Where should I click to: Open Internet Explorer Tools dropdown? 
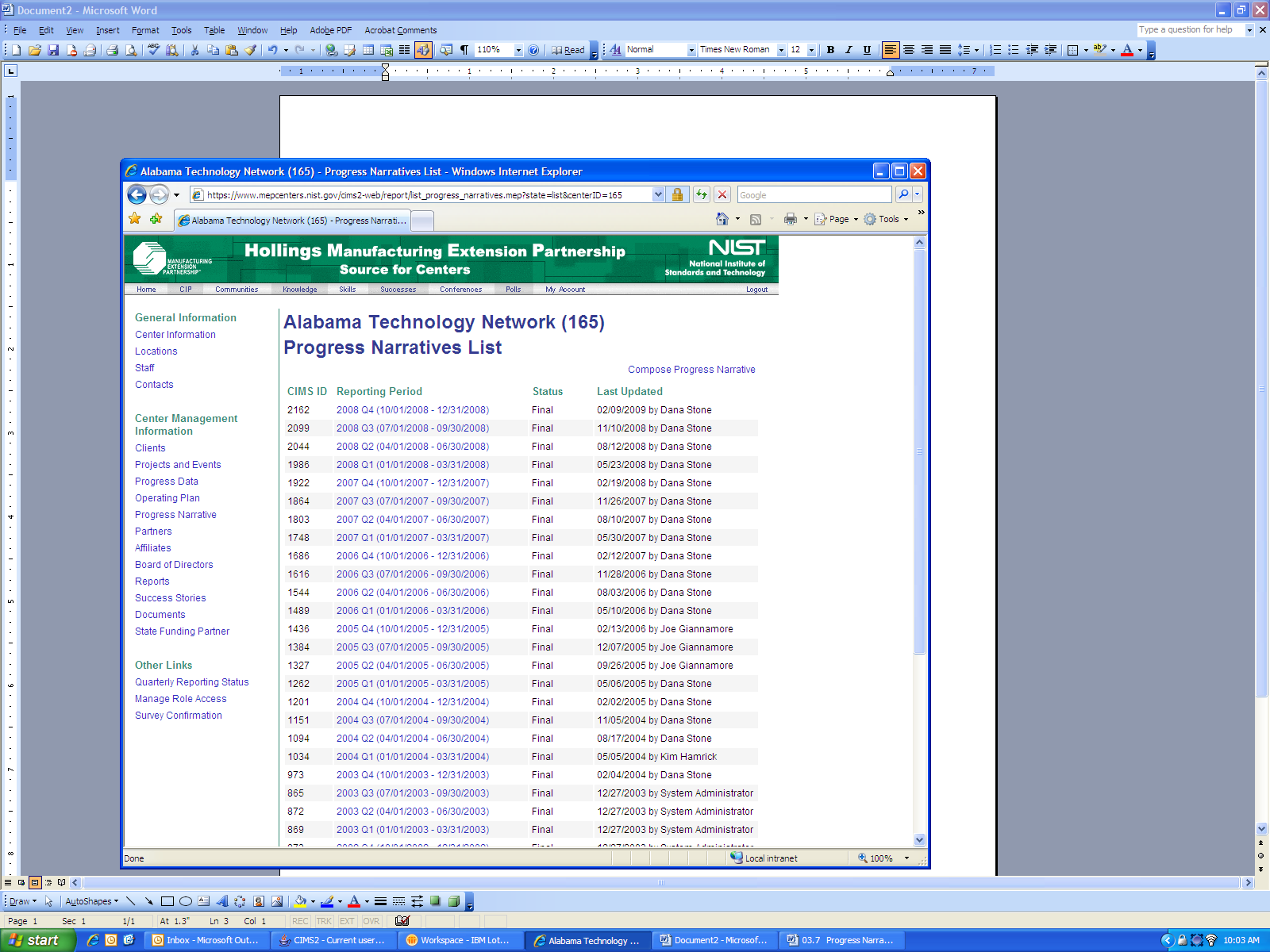(886, 219)
